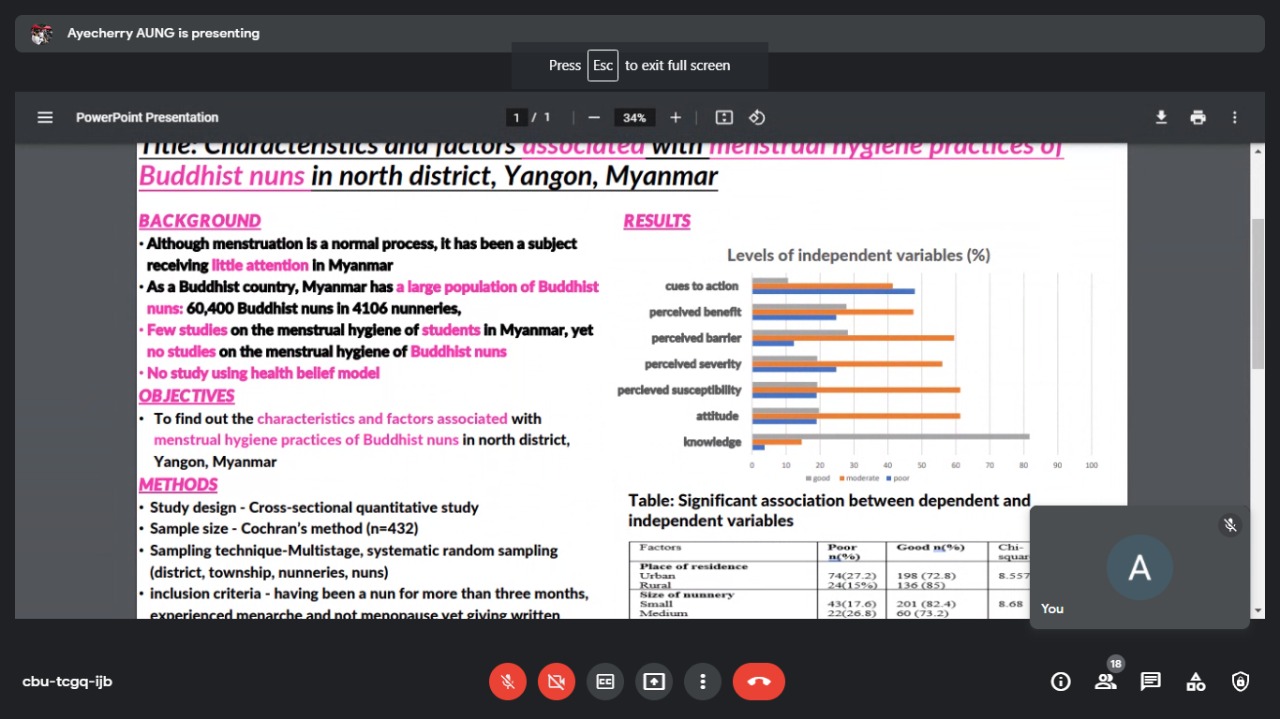Open the activities panel

1195,681
